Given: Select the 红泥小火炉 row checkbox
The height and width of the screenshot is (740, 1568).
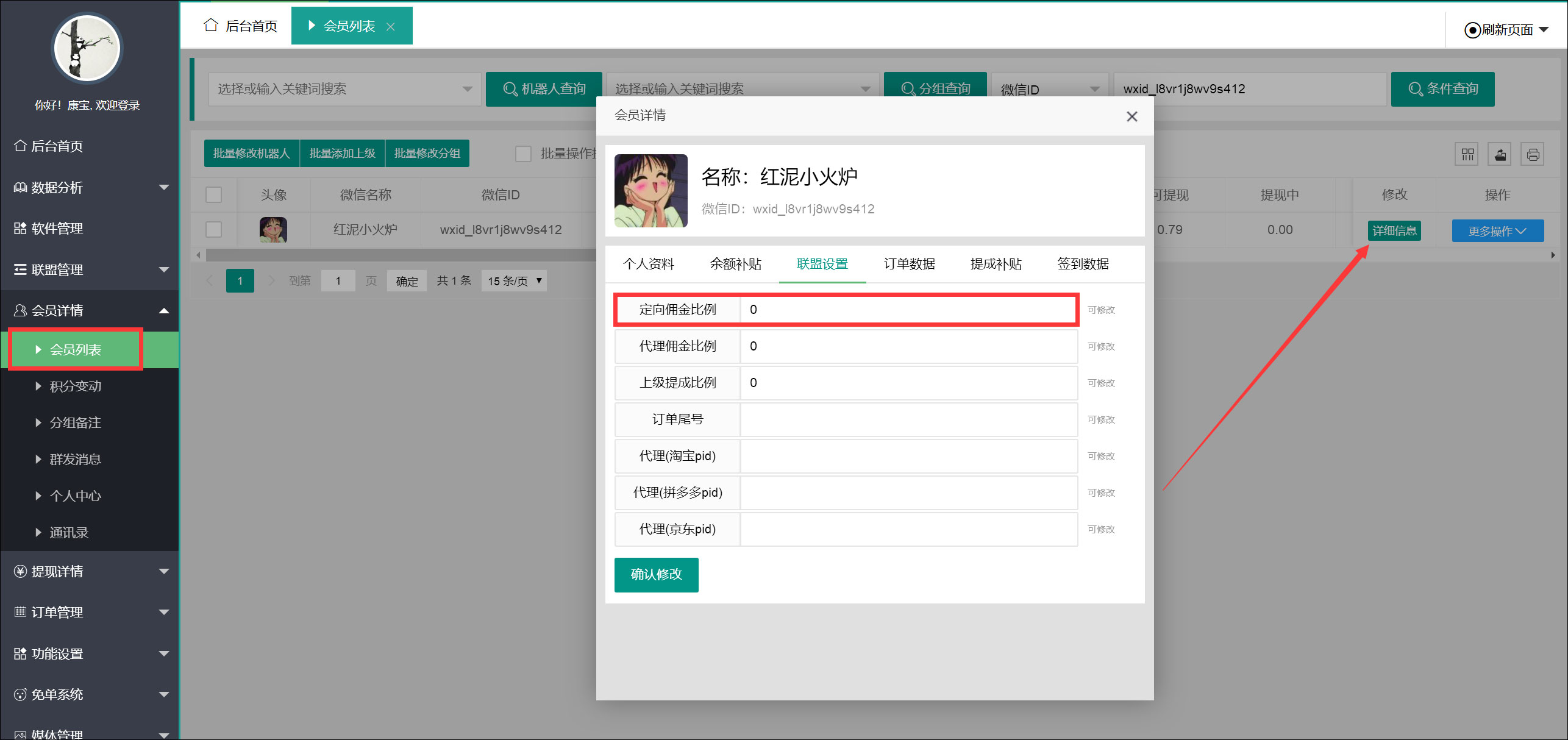Looking at the screenshot, I should tap(213, 230).
